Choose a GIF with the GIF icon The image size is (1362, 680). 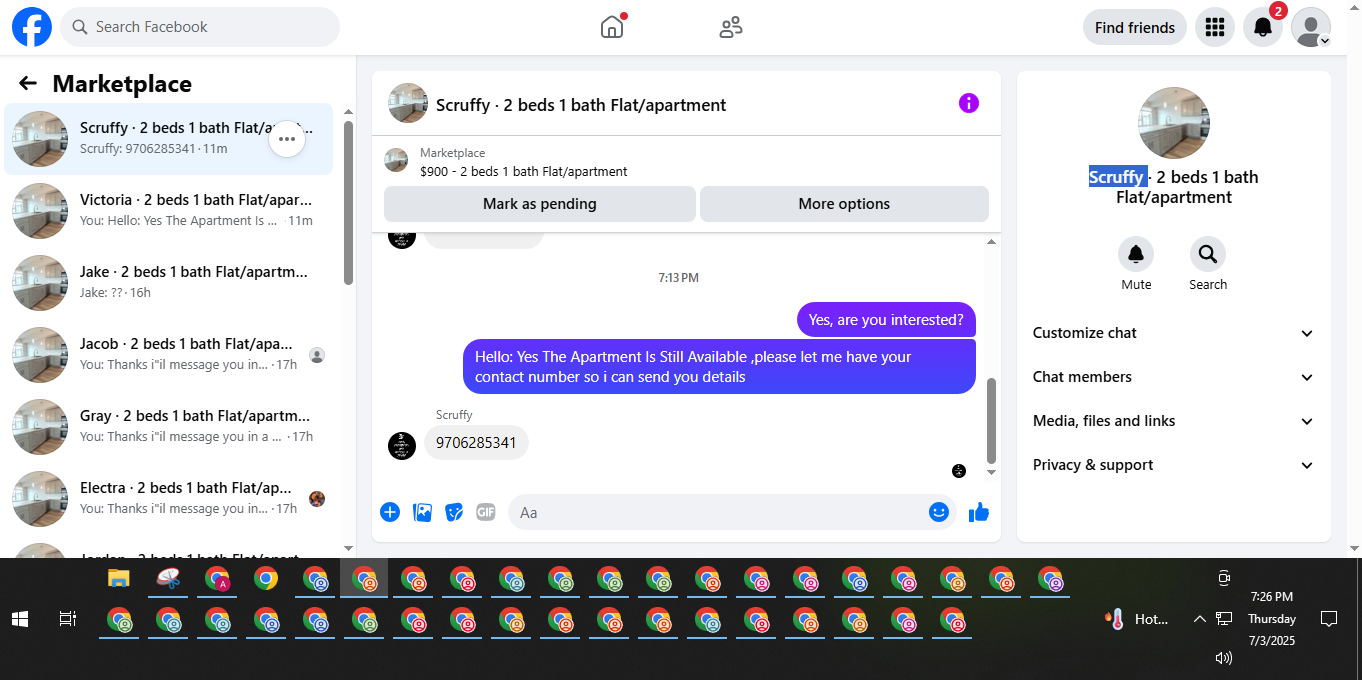pos(486,512)
